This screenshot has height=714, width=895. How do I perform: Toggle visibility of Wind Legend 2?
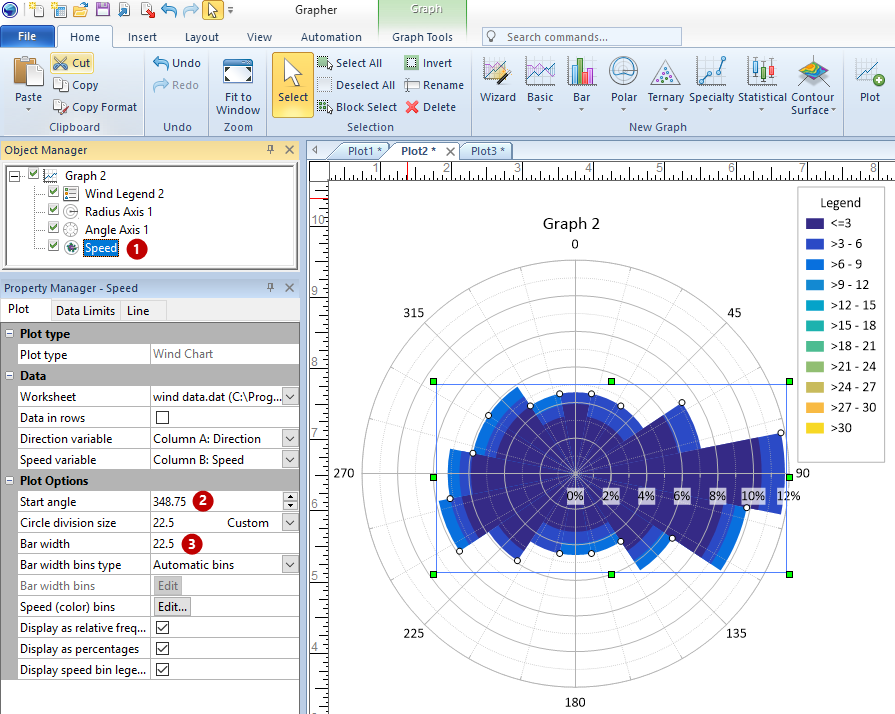54,193
